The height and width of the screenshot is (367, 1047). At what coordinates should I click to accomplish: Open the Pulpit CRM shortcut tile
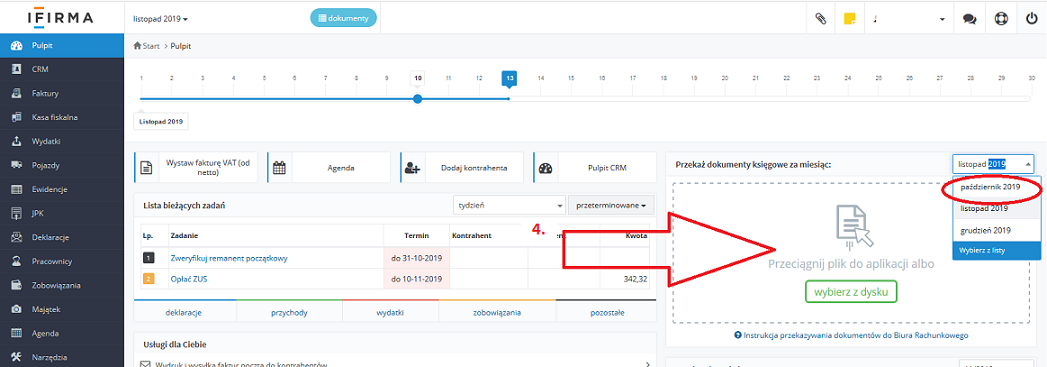pos(594,167)
